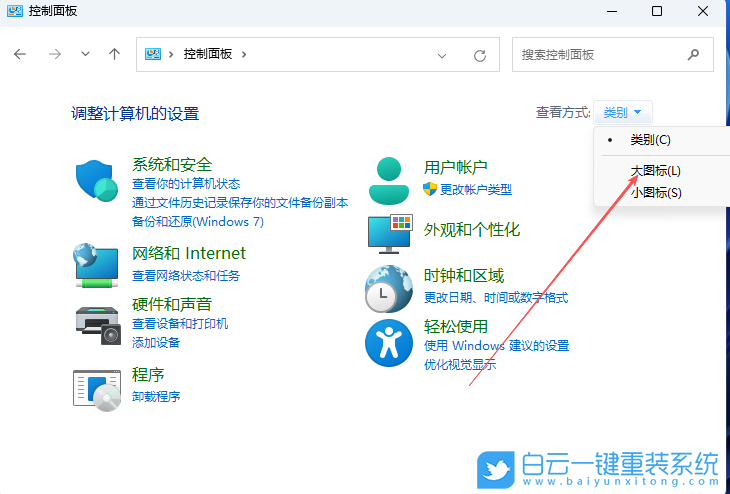Viewport: 730px width, 494px height.
Task: Open the 网络和 Internet category
Action: coord(189,253)
